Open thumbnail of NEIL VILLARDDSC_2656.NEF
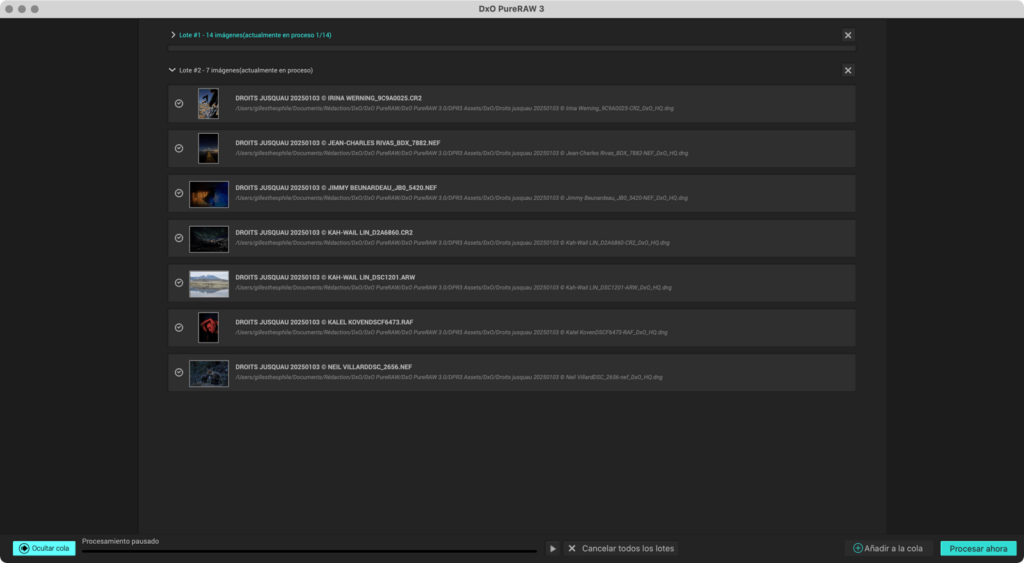1024x563 pixels. point(209,374)
